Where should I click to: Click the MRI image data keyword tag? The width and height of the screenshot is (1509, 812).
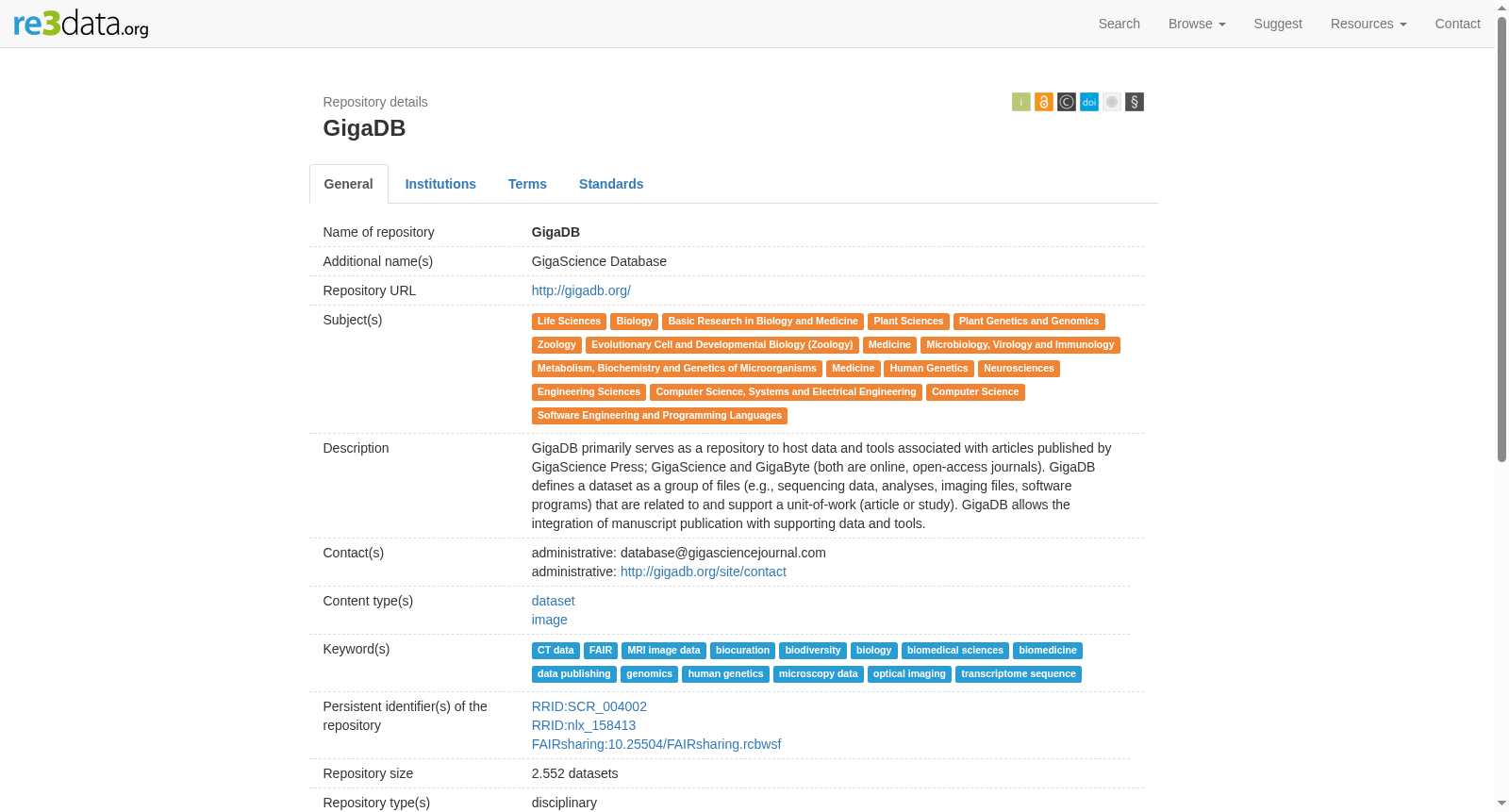[x=664, y=651]
